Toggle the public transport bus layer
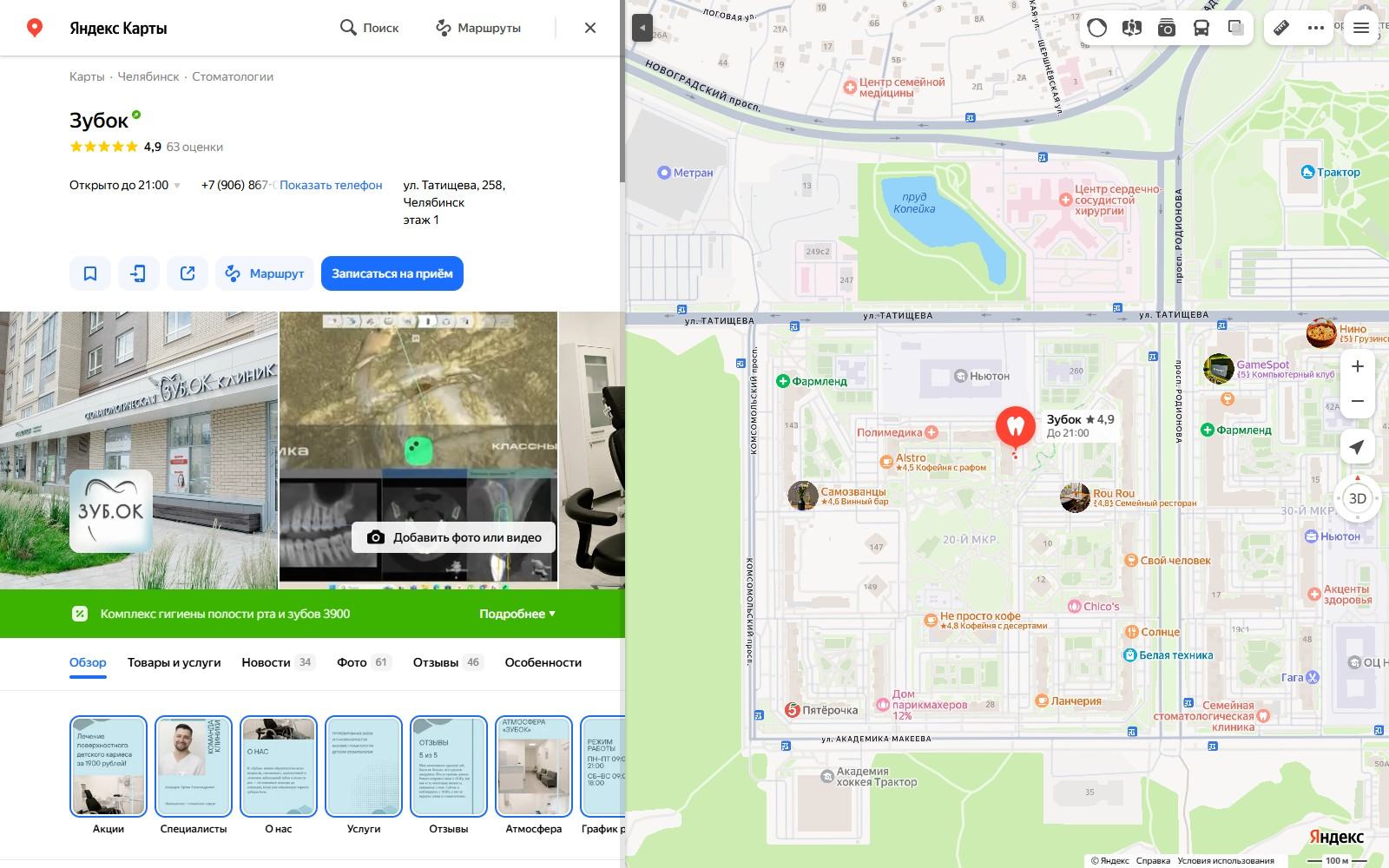This screenshot has height=868, width=1389. pos(1201,28)
